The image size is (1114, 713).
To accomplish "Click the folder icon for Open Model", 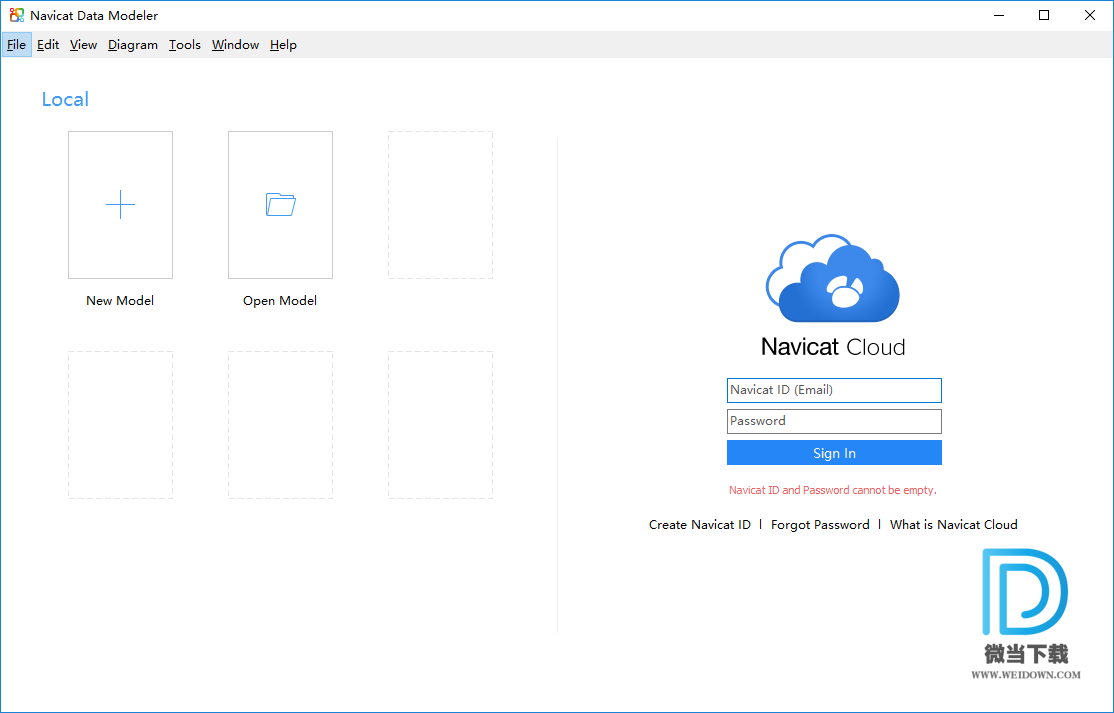I will click(280, 205).
